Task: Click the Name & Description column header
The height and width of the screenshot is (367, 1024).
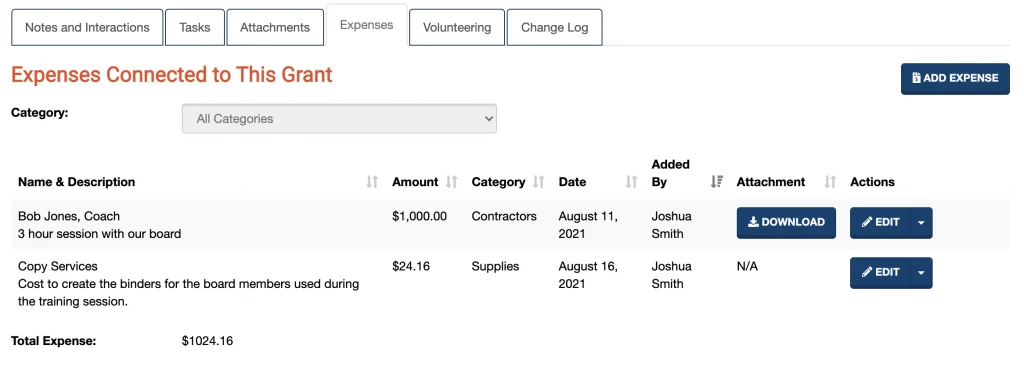Action: (76, 182)
